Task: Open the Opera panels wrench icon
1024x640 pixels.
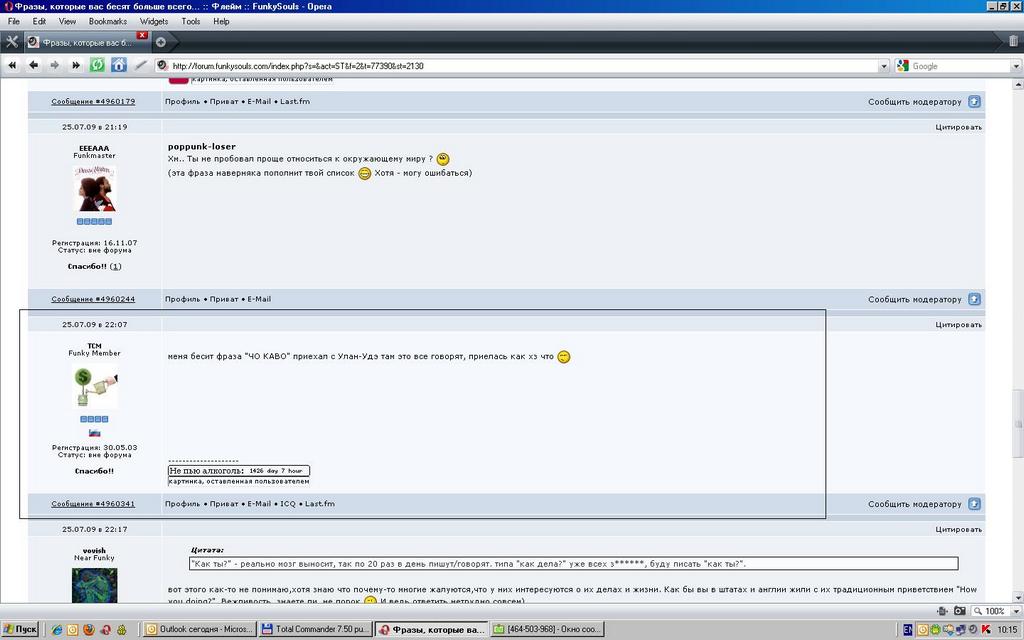Action: point(12,42)
